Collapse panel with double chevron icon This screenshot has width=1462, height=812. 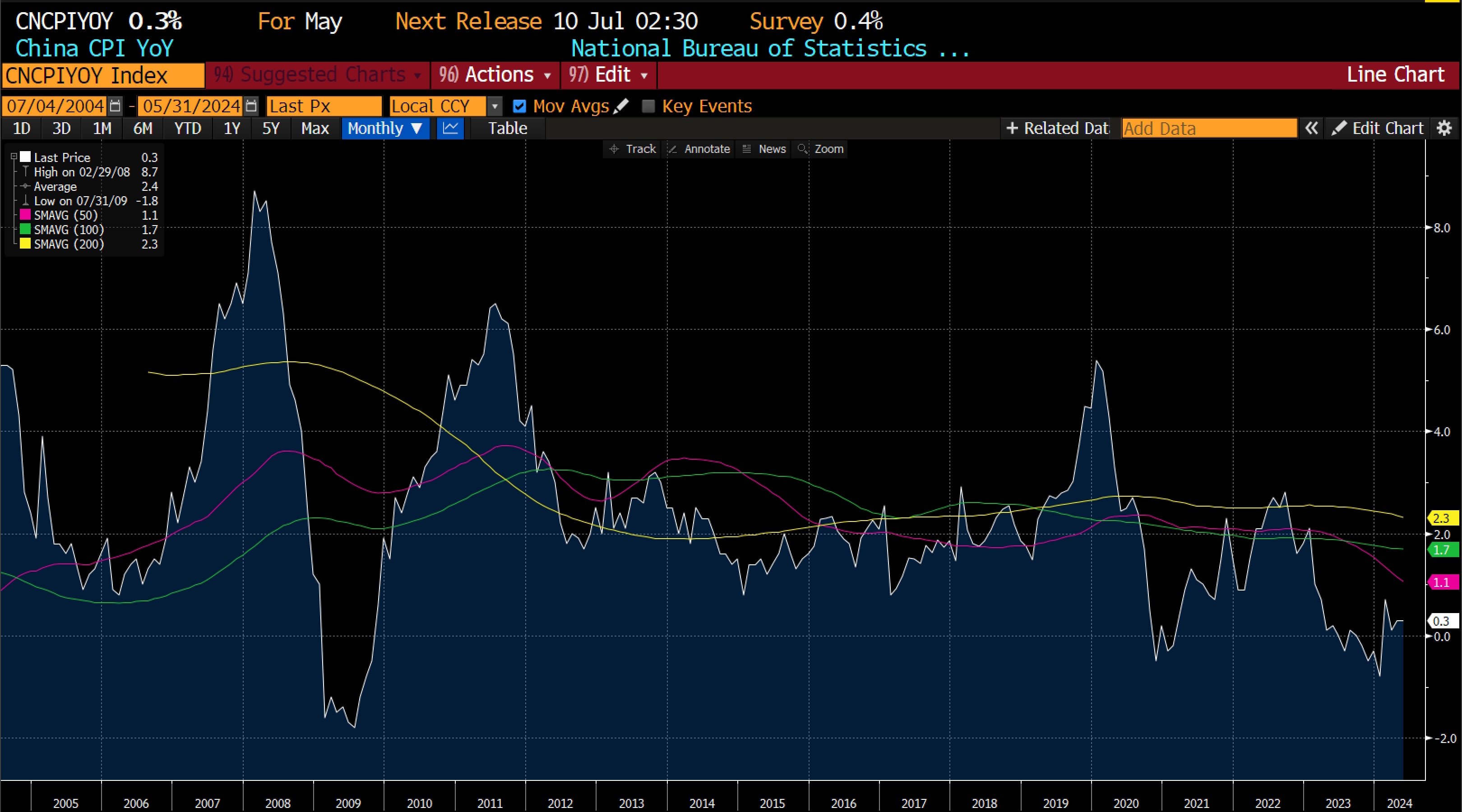[x=1311, y=128]
